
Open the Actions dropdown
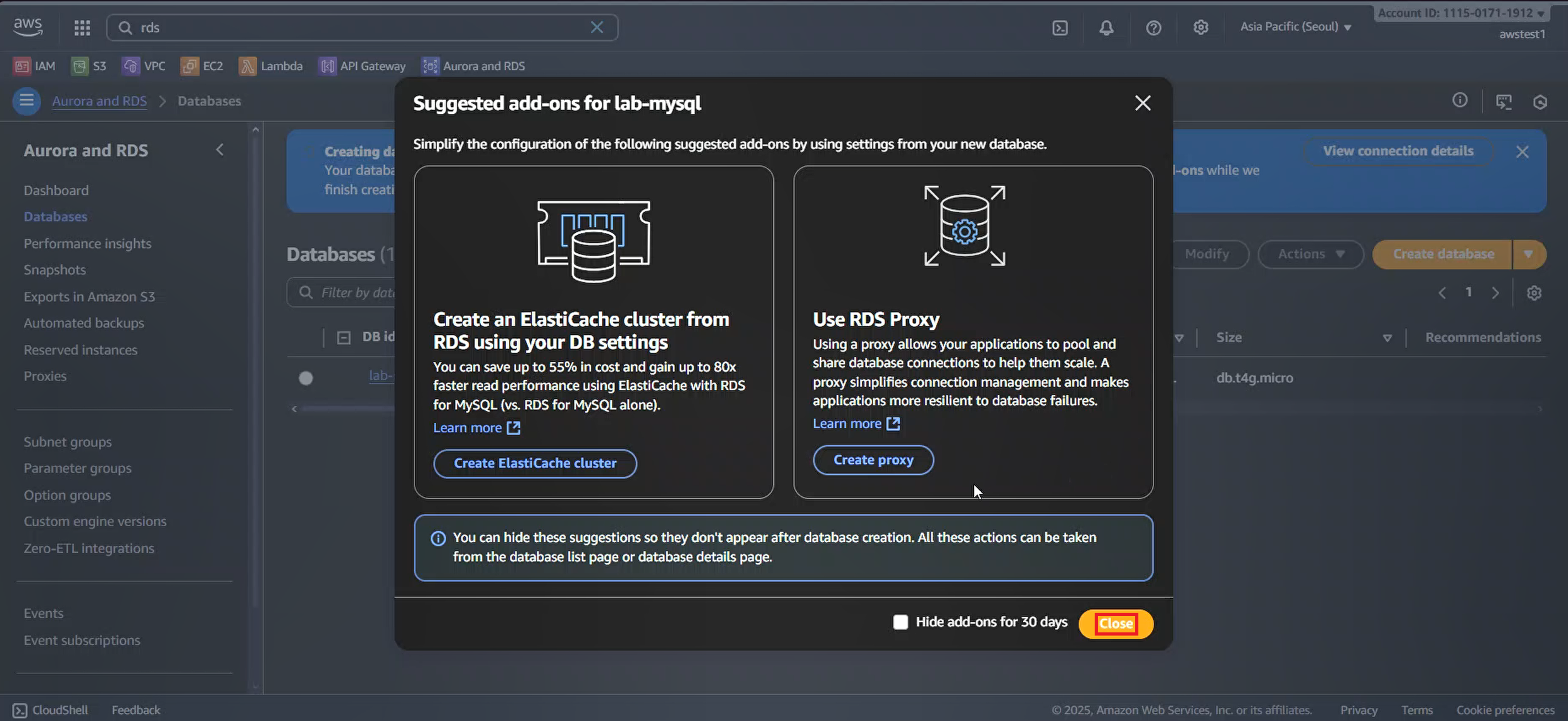pos(1310,254)
